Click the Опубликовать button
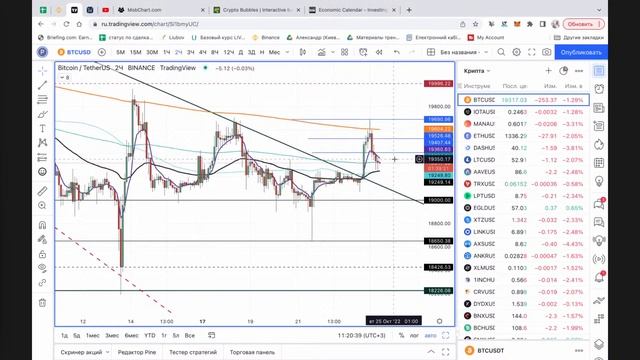The image size is (640, 360). tap(581, 52)
